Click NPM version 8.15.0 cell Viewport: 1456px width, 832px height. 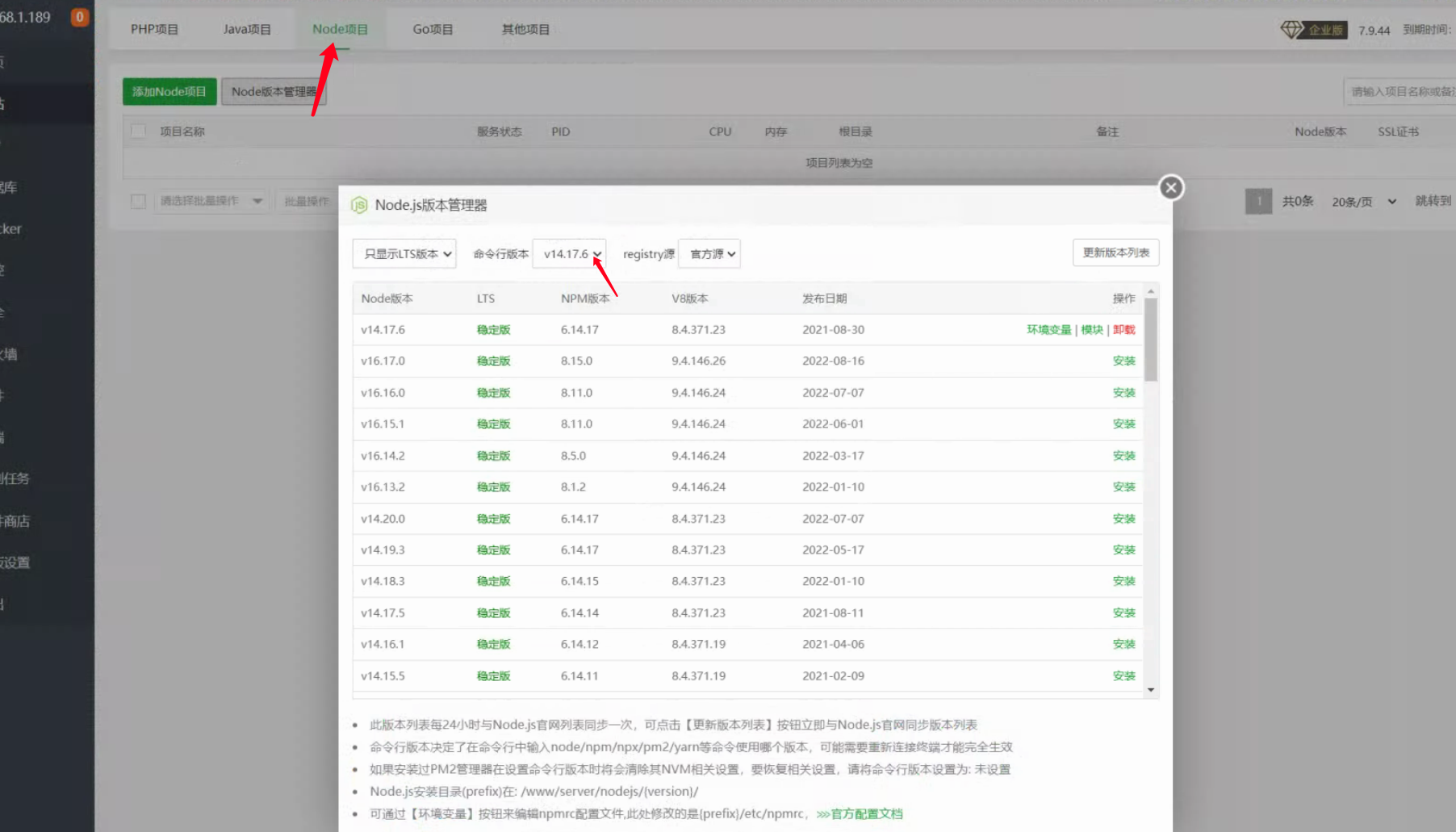click(x=576, y=362)
